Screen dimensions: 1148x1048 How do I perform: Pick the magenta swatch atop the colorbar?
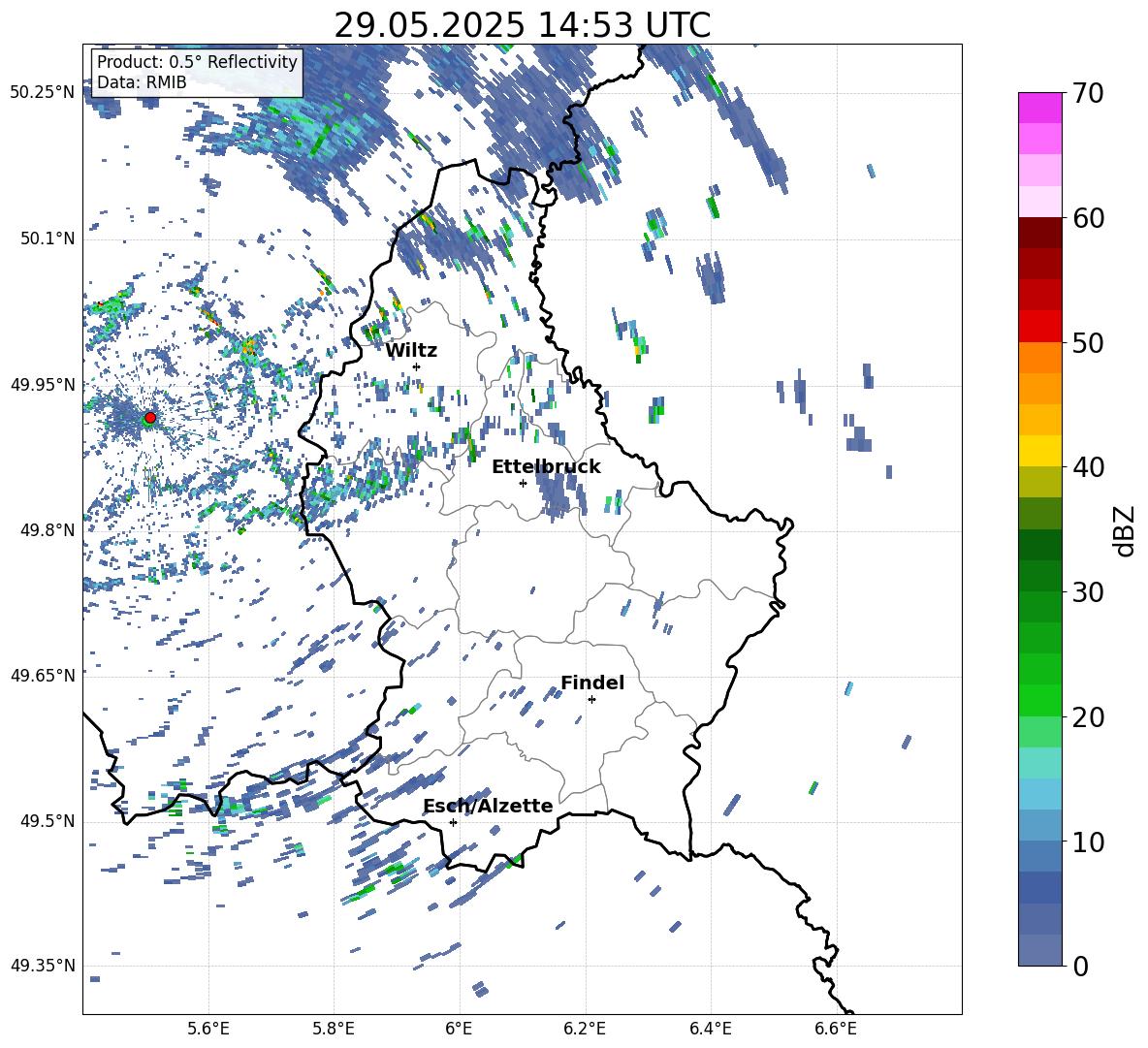[x=1039, y=108]
